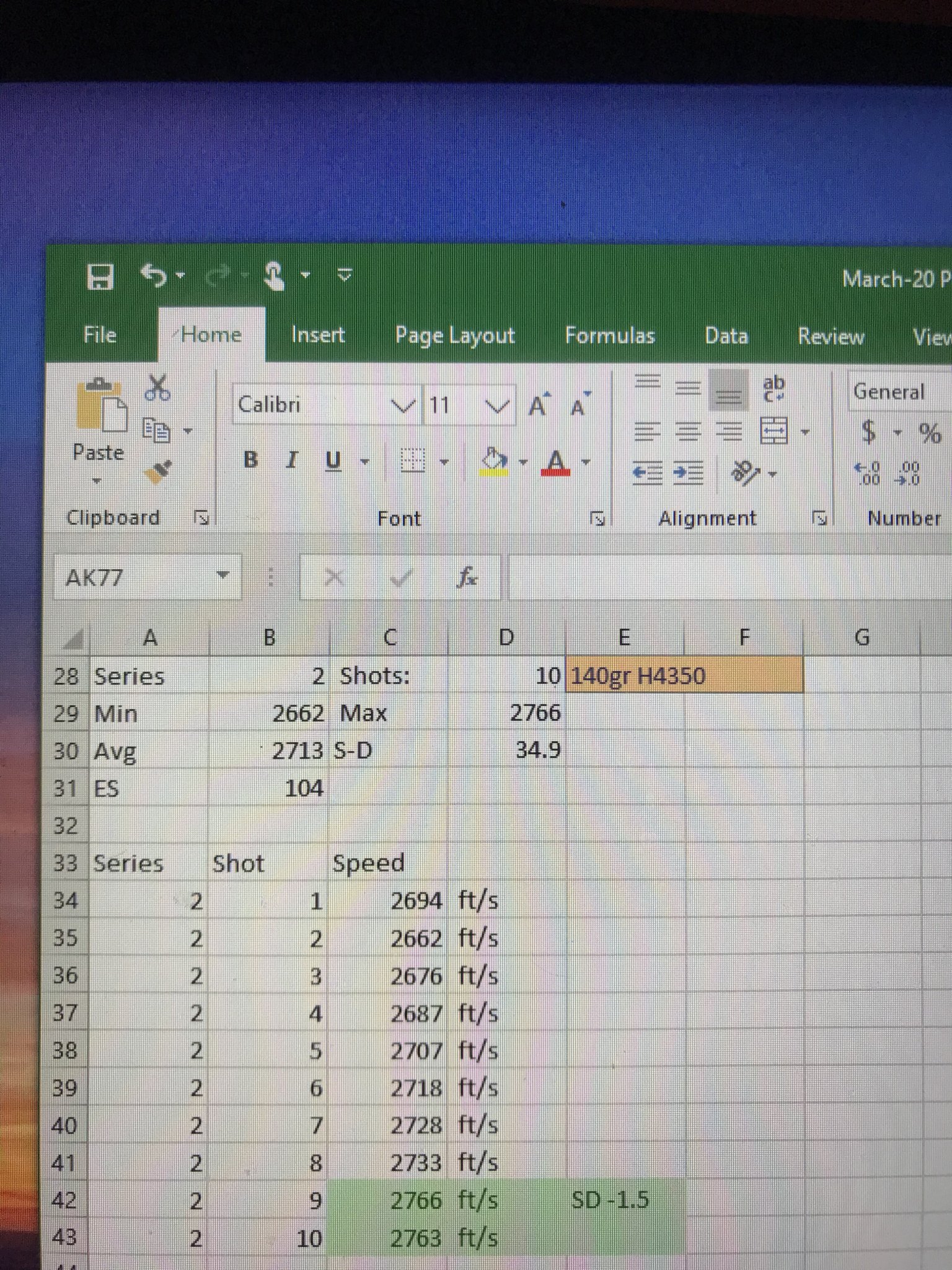Apply yellow Fill Color bucket

(495, 461)
